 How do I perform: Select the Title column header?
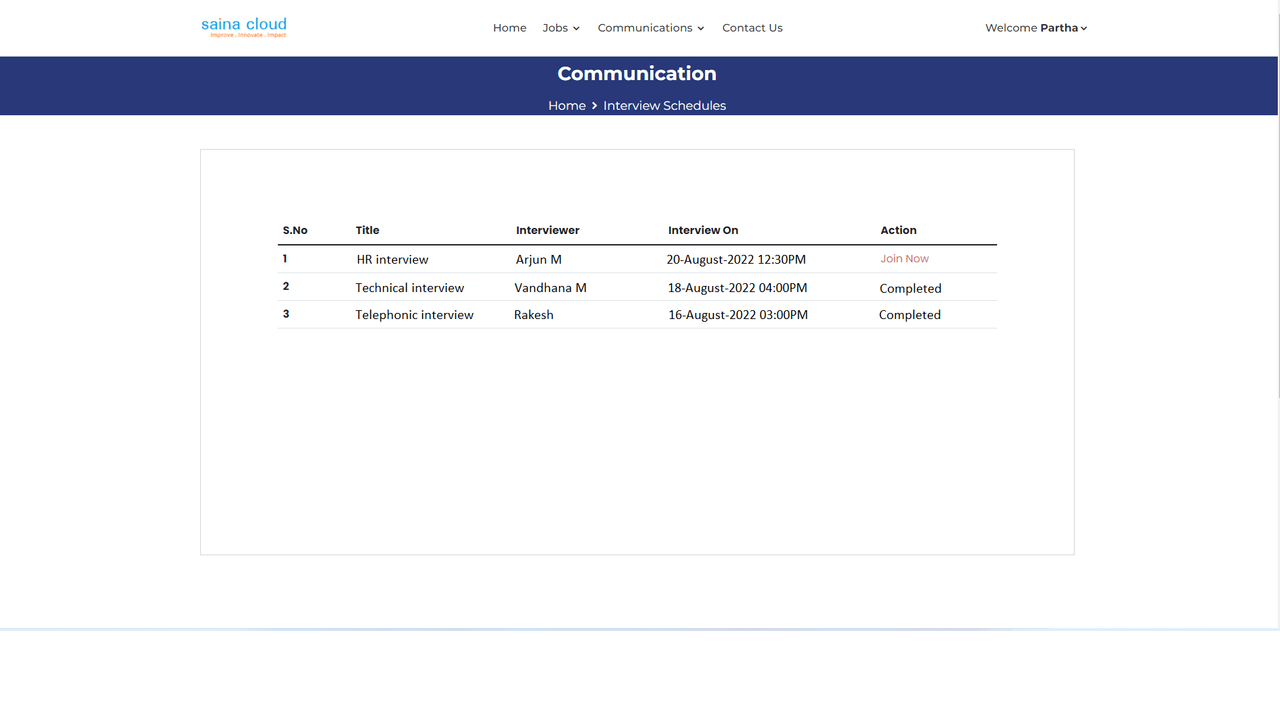click(367, 230)
